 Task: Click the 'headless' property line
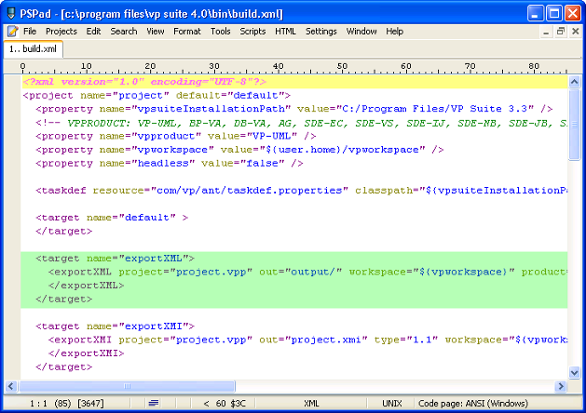(169, 163)
